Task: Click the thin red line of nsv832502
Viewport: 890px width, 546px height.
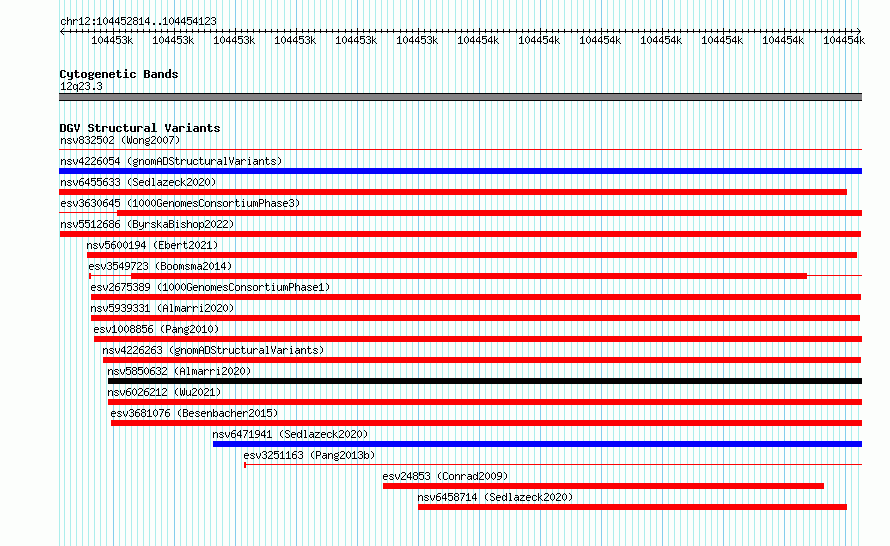Action: [x=460, y=150]
